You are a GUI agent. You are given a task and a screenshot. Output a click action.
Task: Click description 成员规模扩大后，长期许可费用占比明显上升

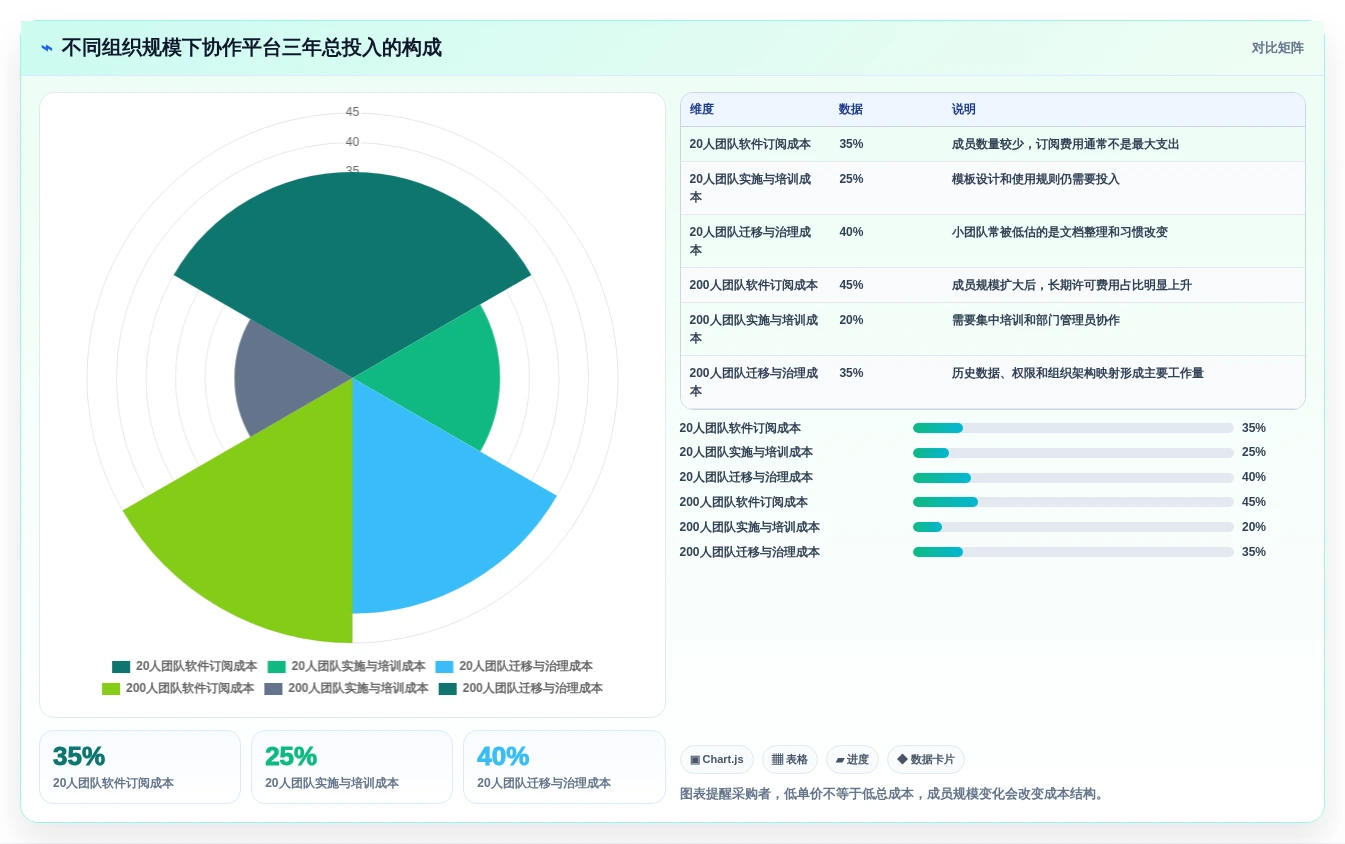pos(1071,285)
